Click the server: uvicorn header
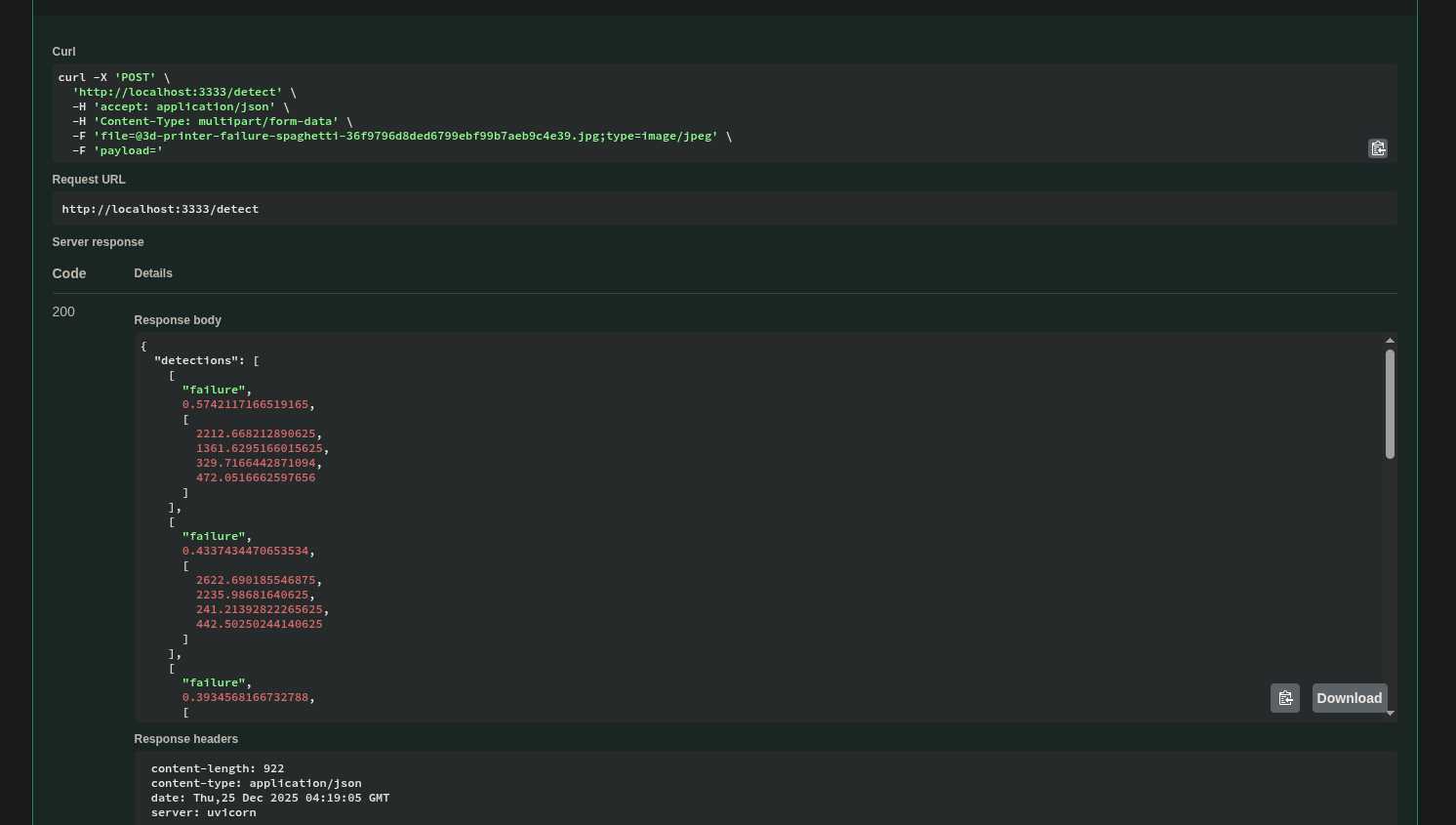 204,812
